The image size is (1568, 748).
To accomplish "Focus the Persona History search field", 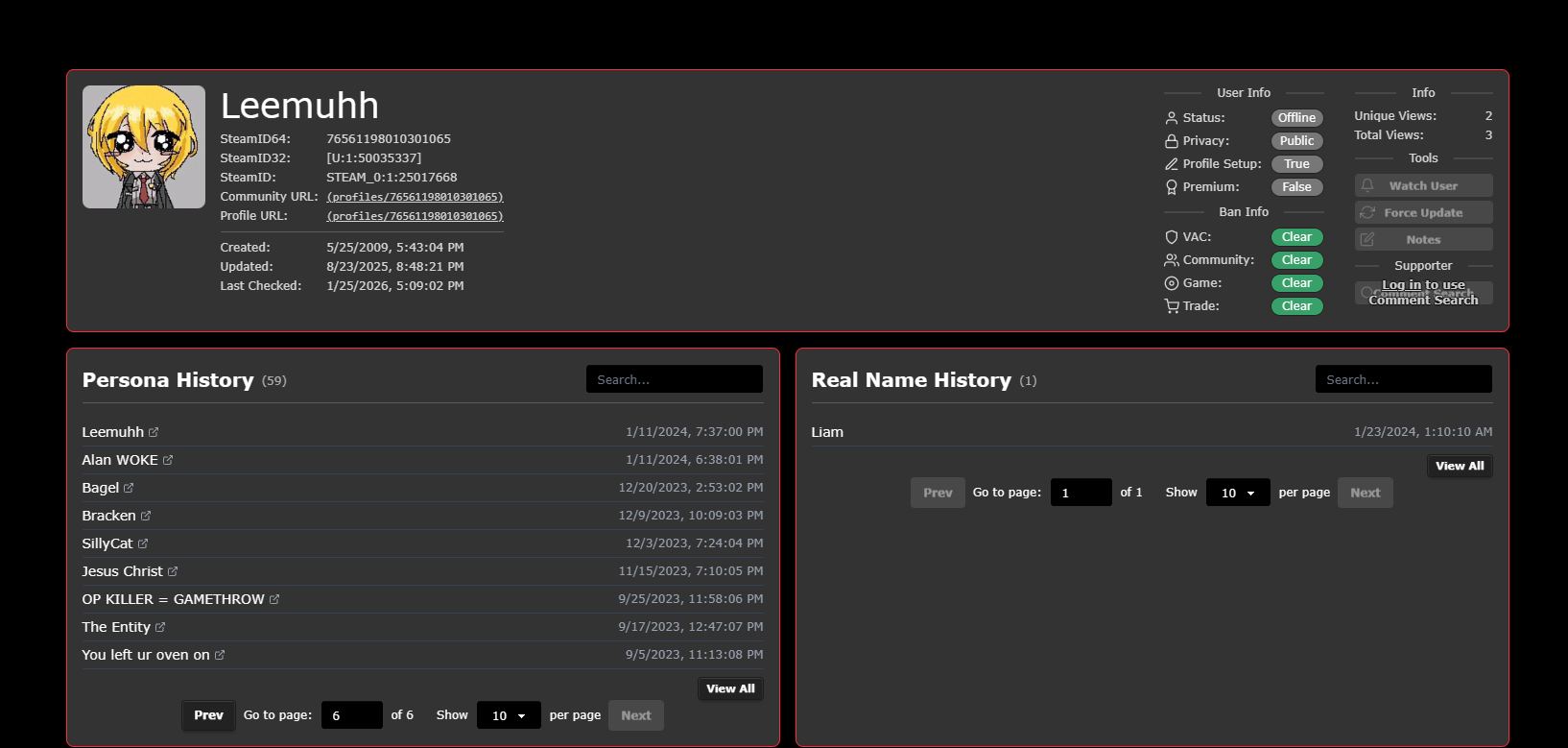I will 674,379.
